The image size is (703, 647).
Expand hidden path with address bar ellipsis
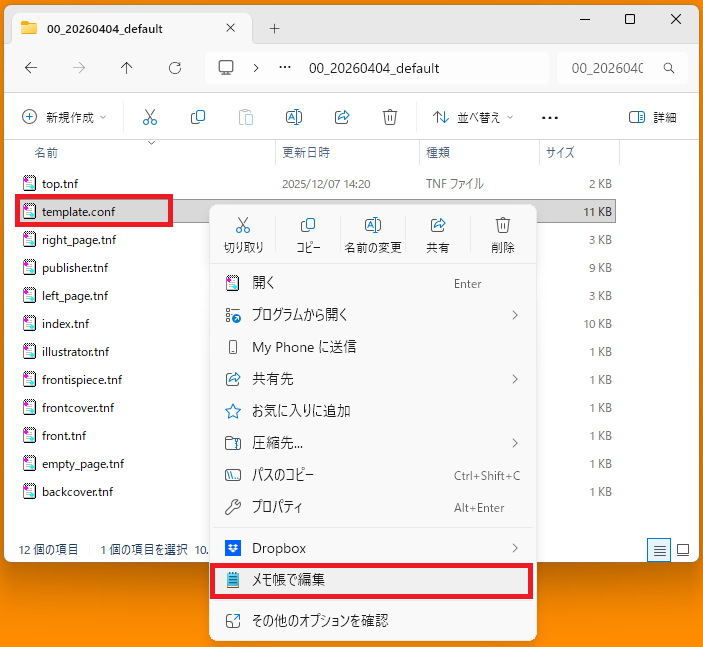point(285,68)
